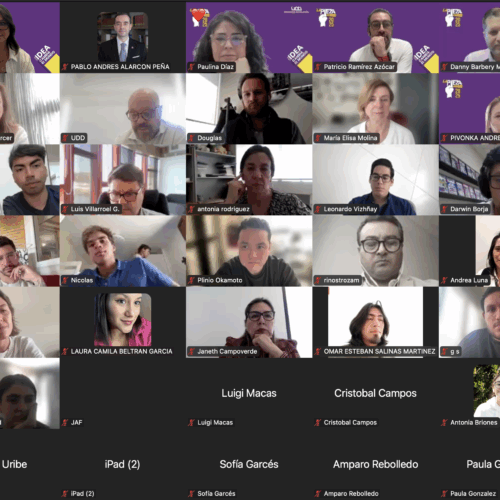Select Omar Esteban Salinas Martinez video tile

pos(376,322)
